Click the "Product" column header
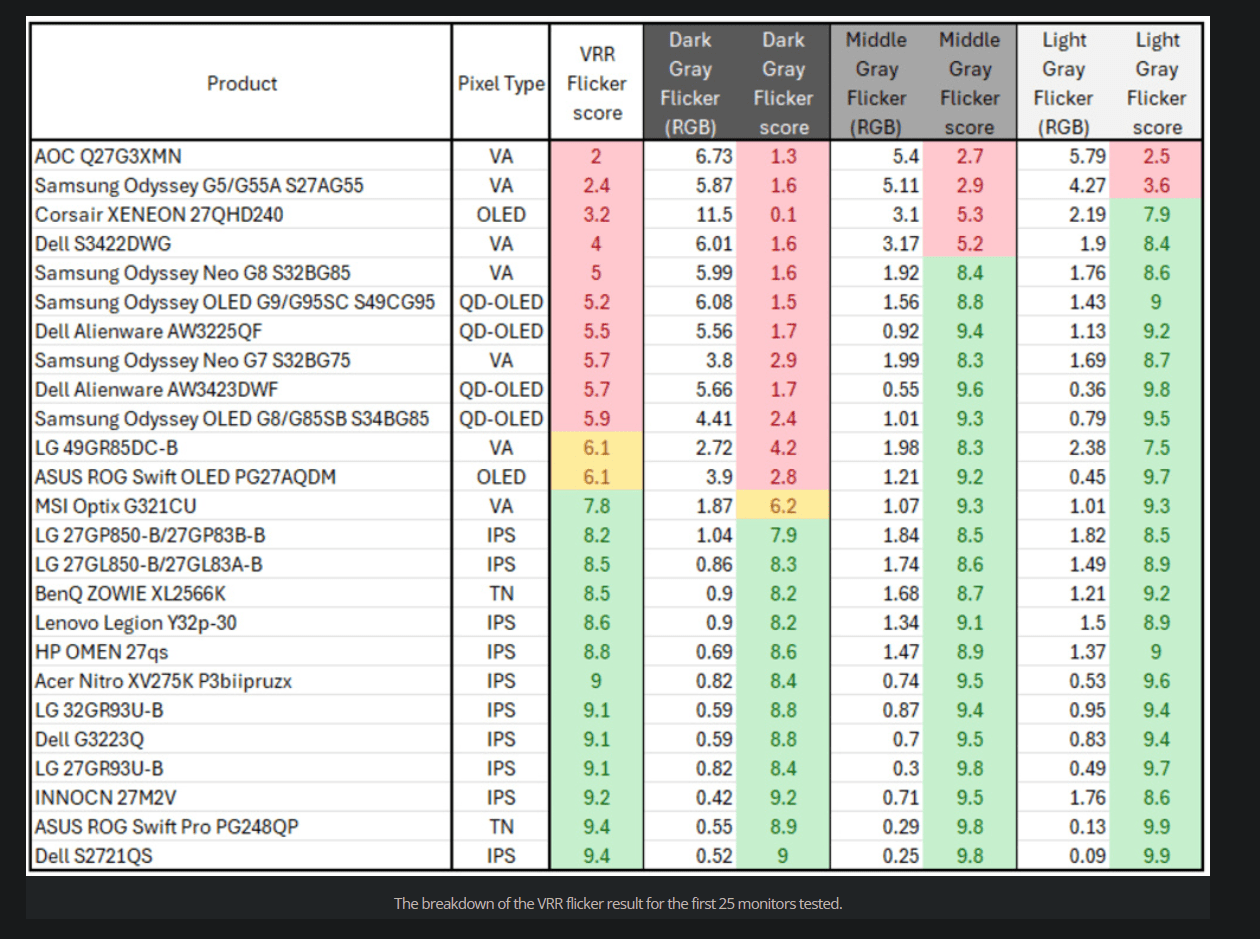The height and width of the screenshot is (939, 1260). [242, 83]
